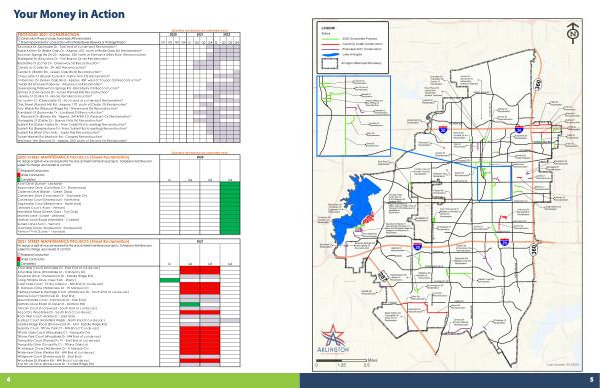Screen dimensions: 600x388
Task: Click the red Under Construction swatch in 2021 legend
Action: click(18, 259)
